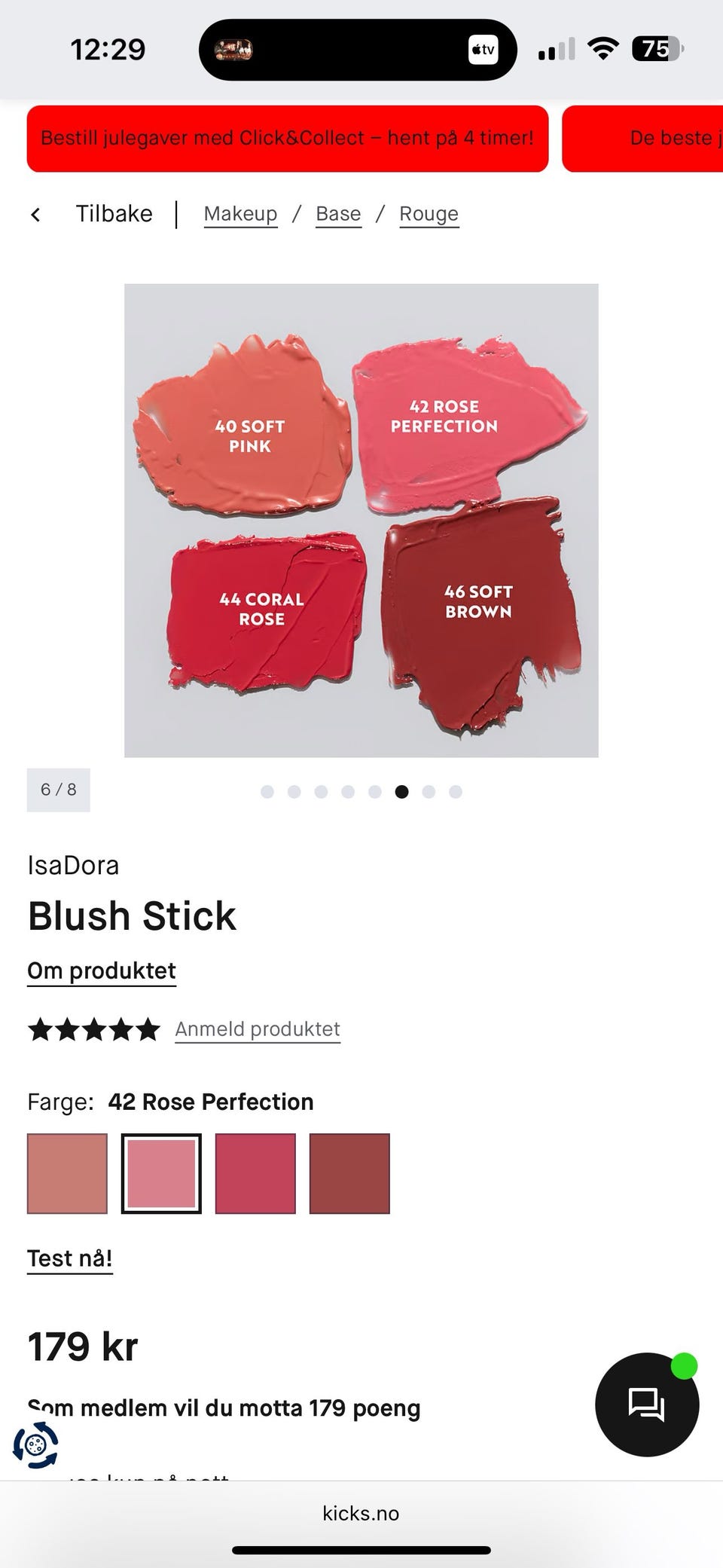723x1568 pixels.
Task: Click the five-star rating icons
Action: (x=94, y=1029)
